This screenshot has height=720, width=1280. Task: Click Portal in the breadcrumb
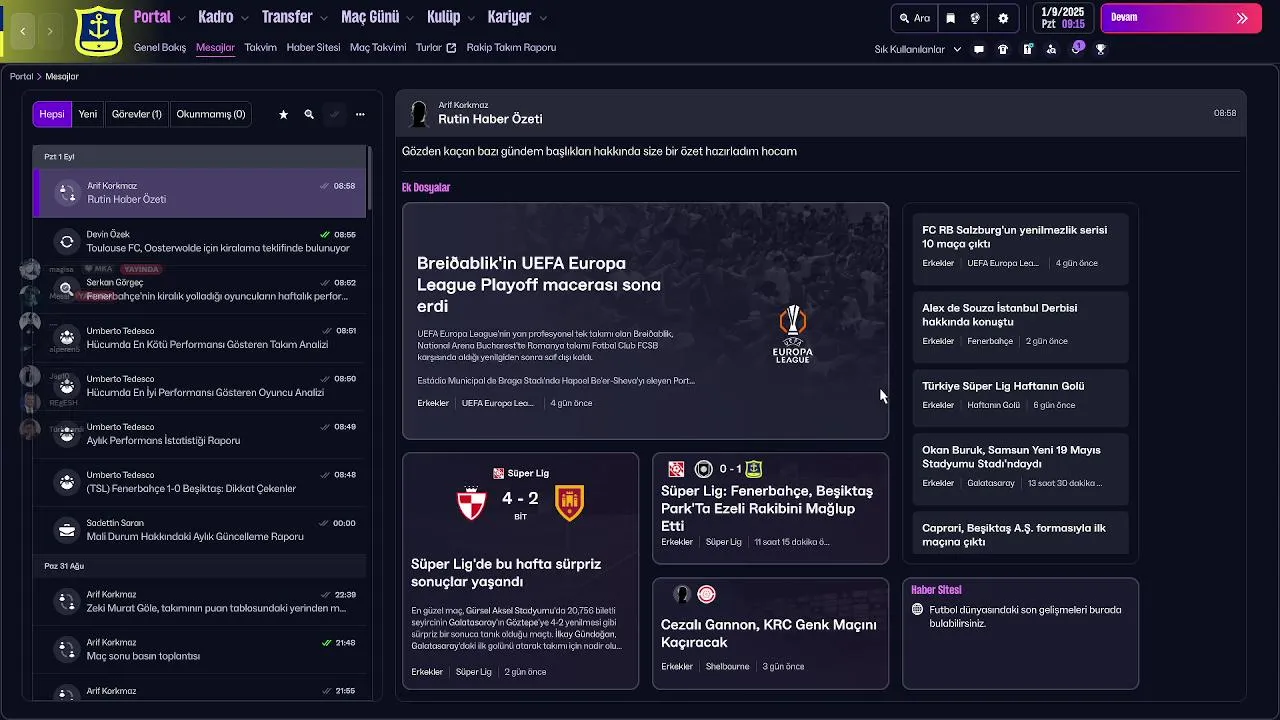point(22,77)
